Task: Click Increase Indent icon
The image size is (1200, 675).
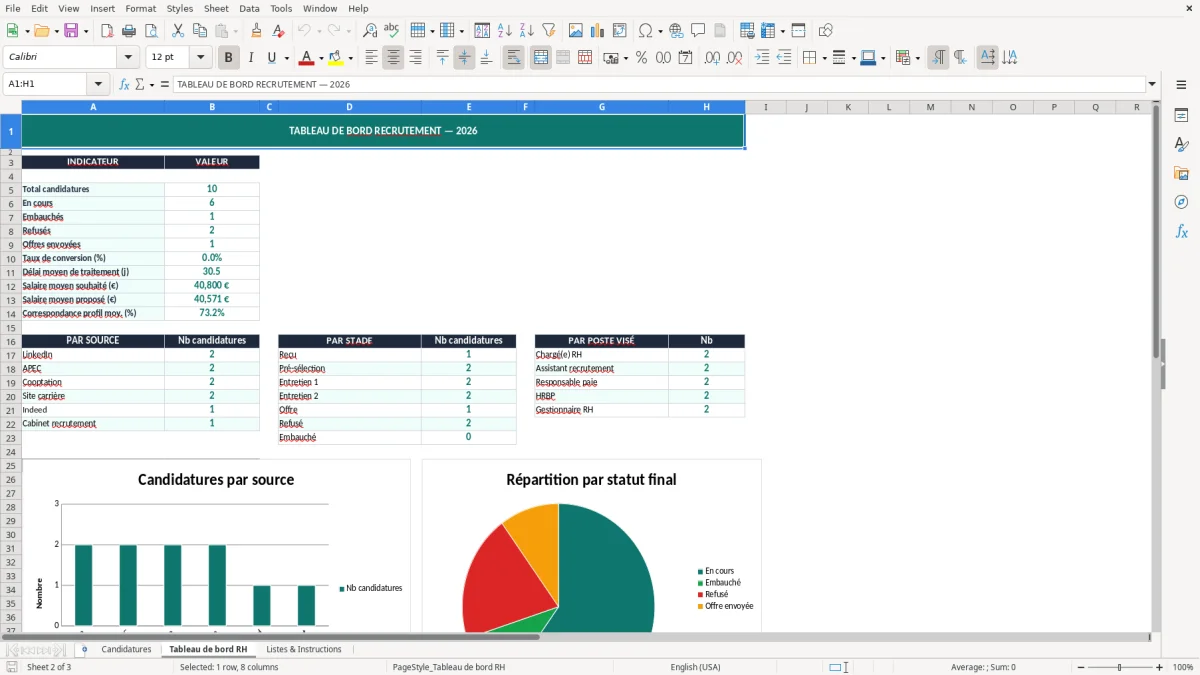Action: (762, 58)
